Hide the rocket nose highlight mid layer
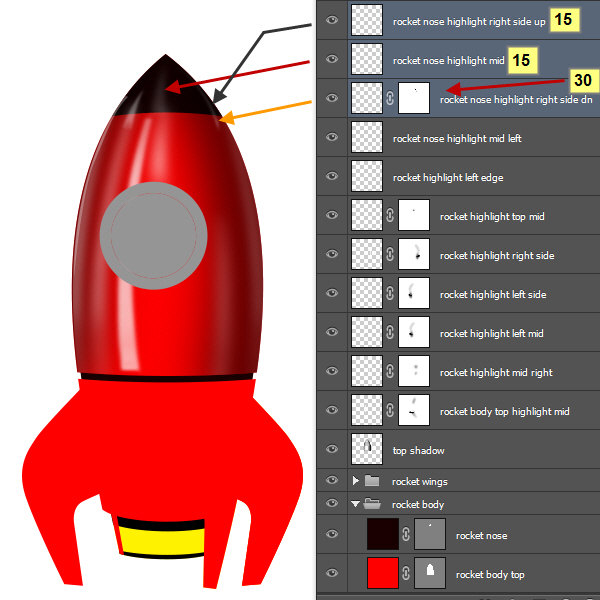Image resolution: width=600 pixels, height=600 pixels. (332, 60)
